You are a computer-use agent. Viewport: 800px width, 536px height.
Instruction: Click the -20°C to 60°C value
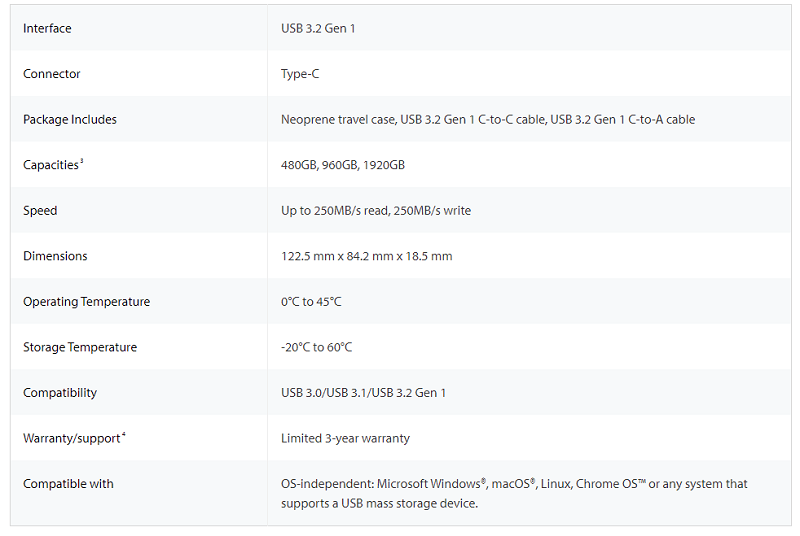(316, 347)
